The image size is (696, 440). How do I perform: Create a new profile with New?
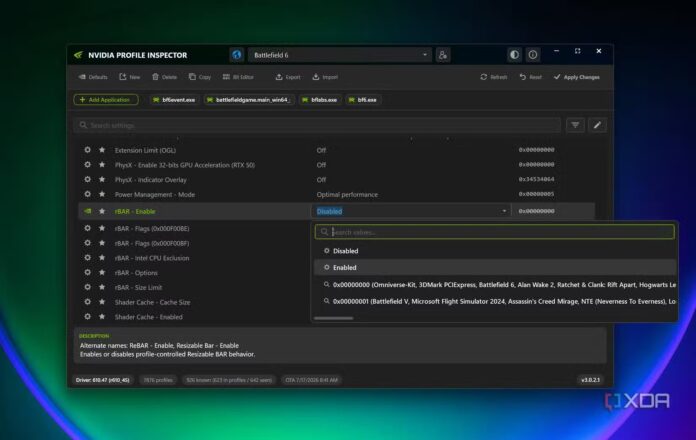(130, 77)
